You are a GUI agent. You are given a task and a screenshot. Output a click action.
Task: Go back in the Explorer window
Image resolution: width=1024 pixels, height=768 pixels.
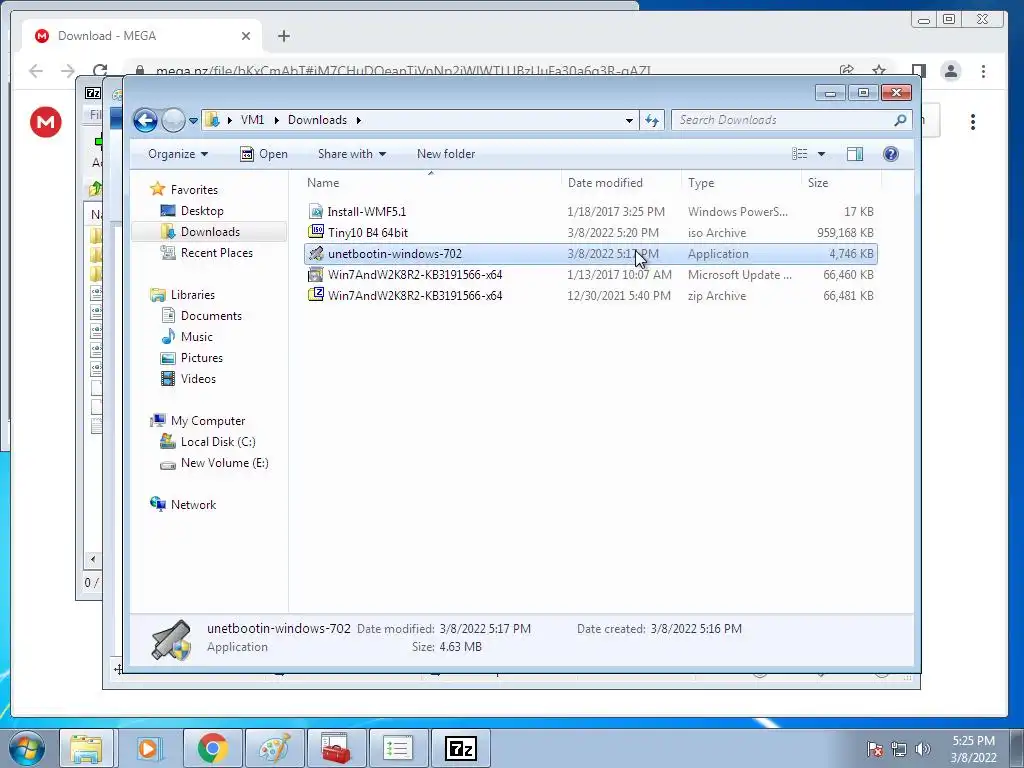145,120
